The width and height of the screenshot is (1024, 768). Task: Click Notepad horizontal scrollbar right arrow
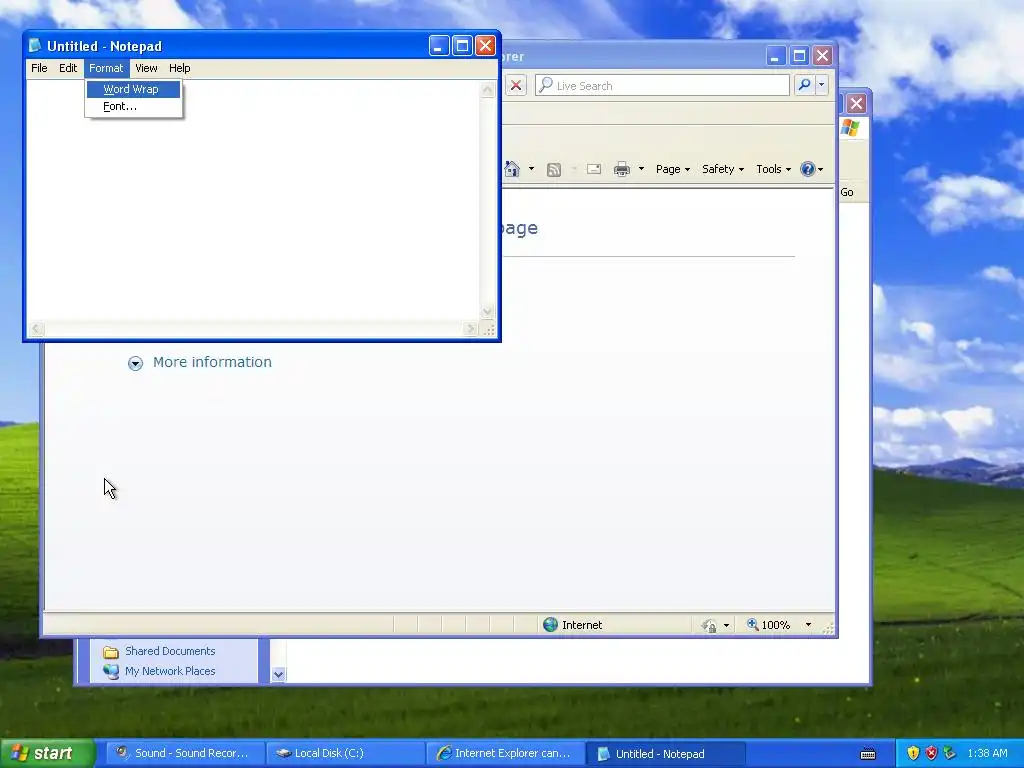pyautogui.click(x=470, y=329)
